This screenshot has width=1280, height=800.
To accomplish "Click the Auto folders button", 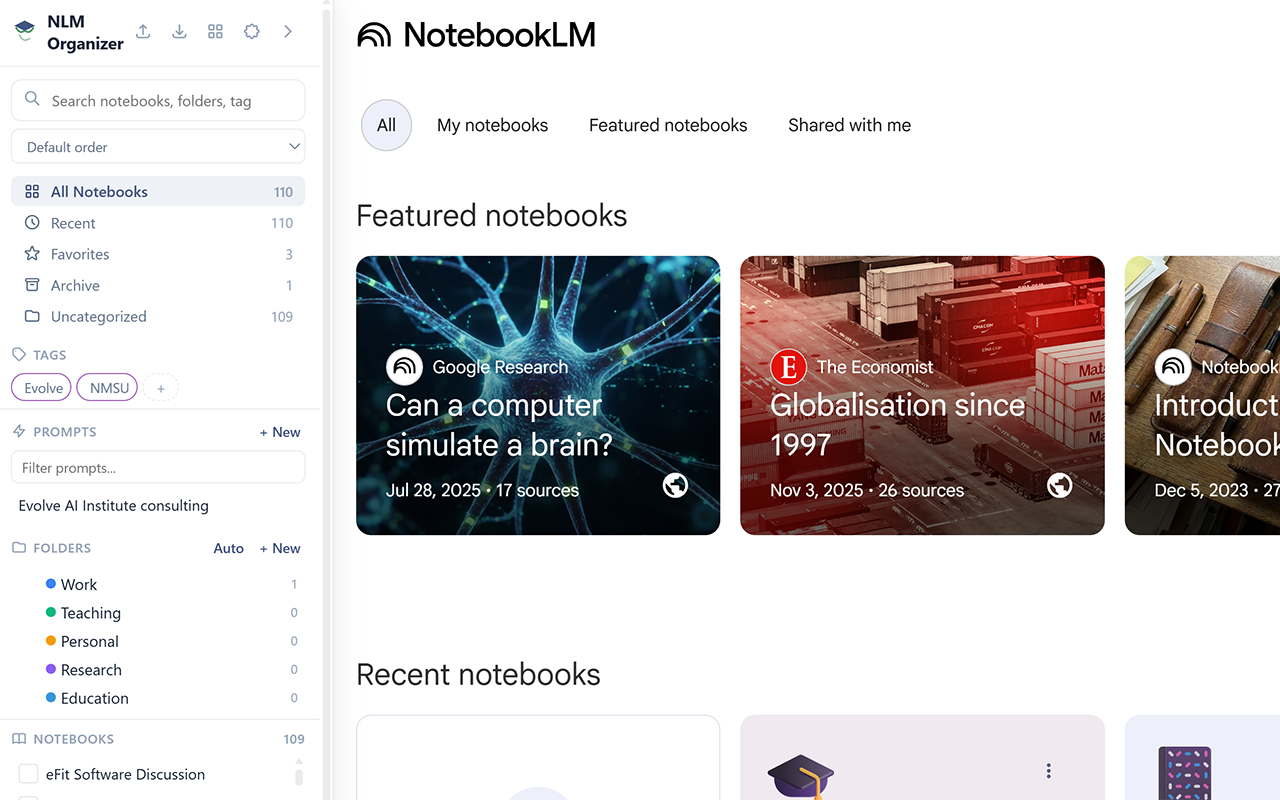I will tap(229, 548).
